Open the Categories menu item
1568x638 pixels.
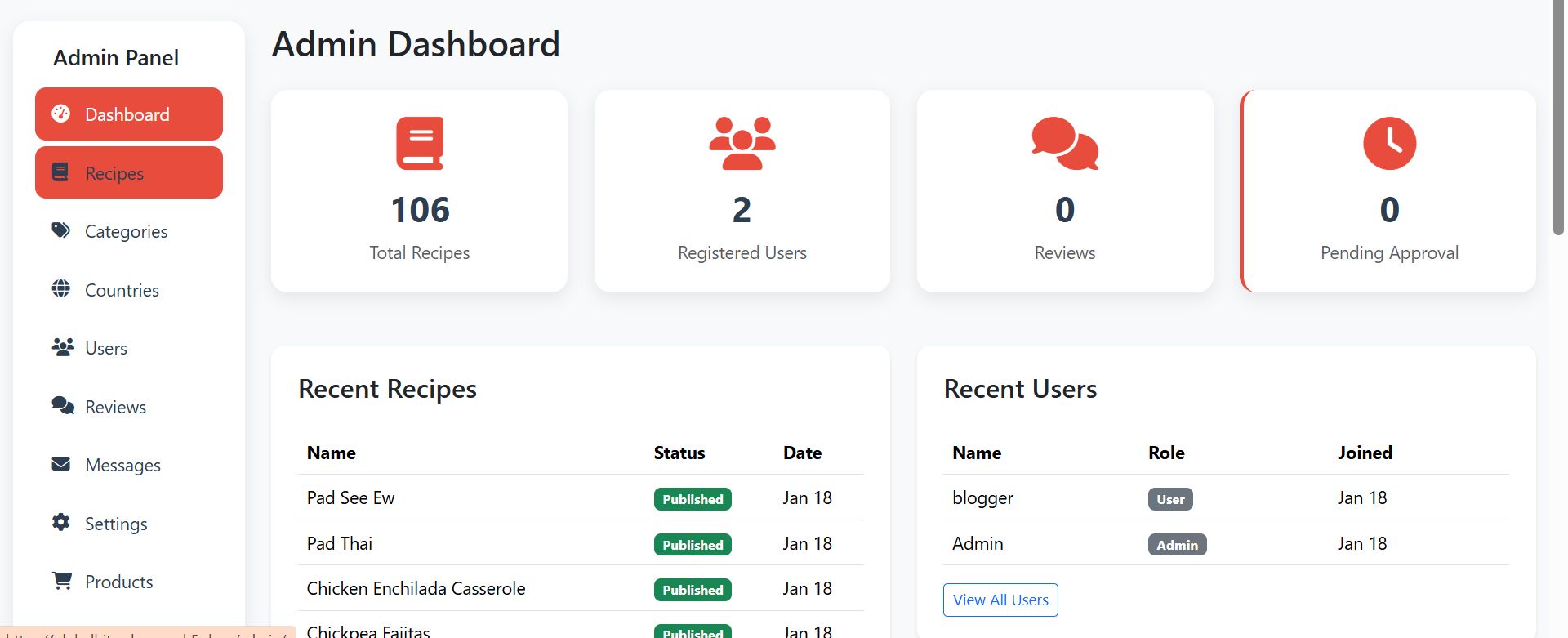pos(126,232)
